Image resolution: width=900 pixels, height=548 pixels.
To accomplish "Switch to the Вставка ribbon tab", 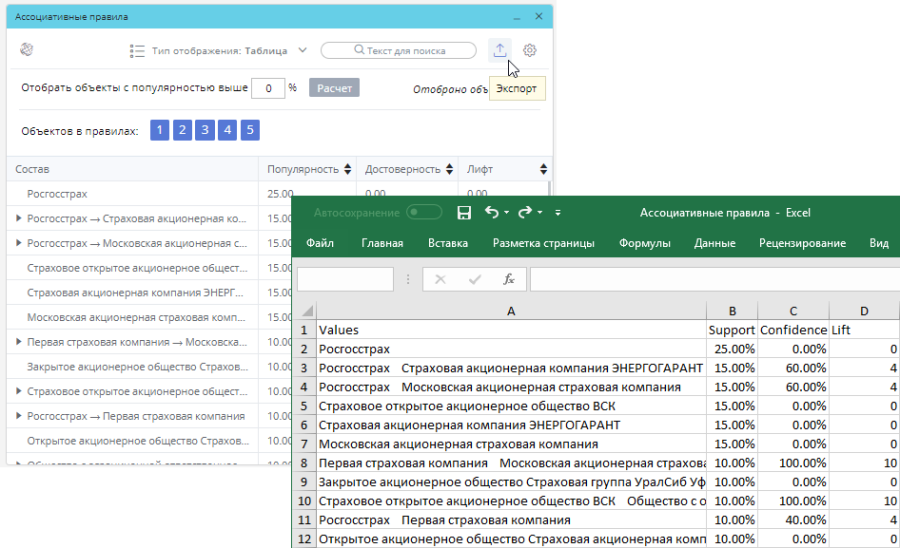I will click(447, 243).
